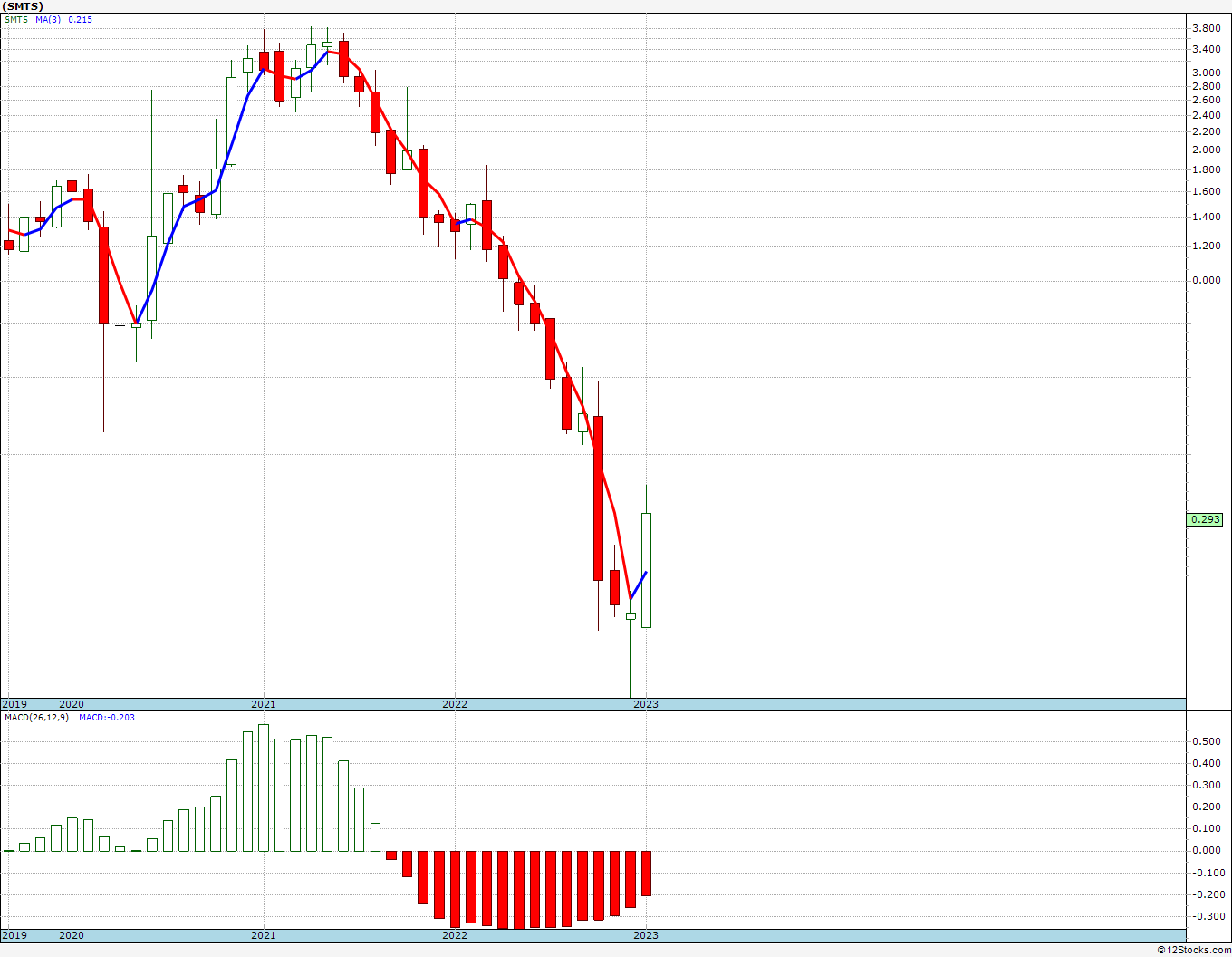Viewport: 1232px width, 957px height.
Task: Select 2020 on the price chart time axis
Action: pyautogui.click(x=72, y=704)
